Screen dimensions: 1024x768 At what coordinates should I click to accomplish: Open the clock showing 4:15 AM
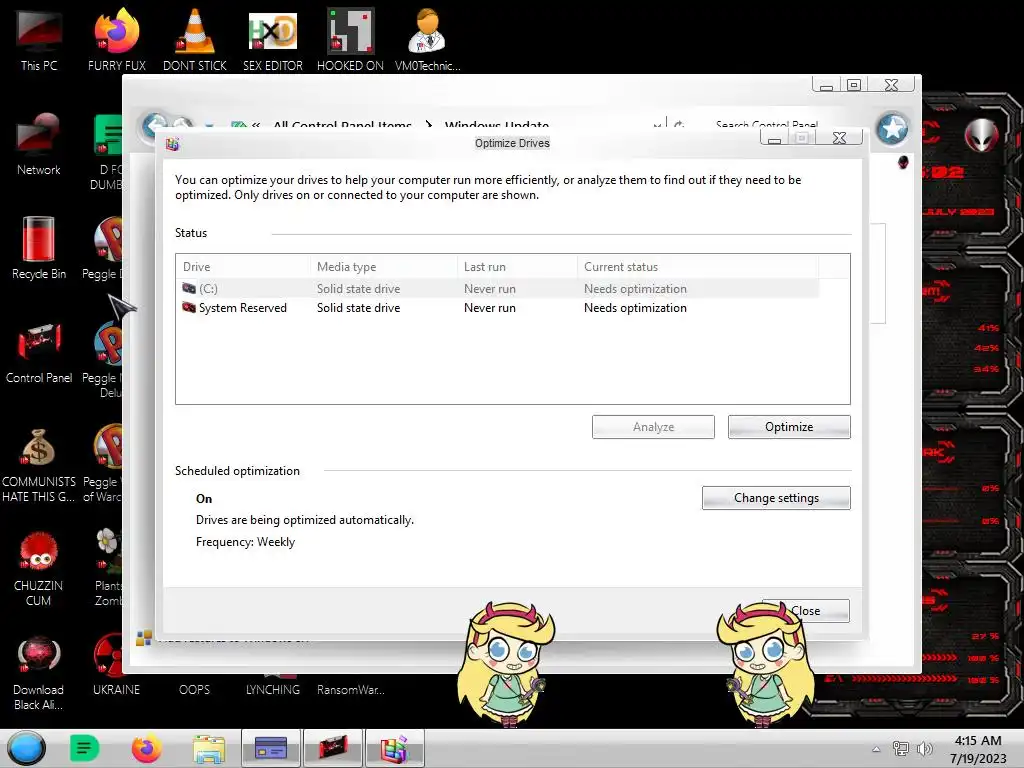978,748
